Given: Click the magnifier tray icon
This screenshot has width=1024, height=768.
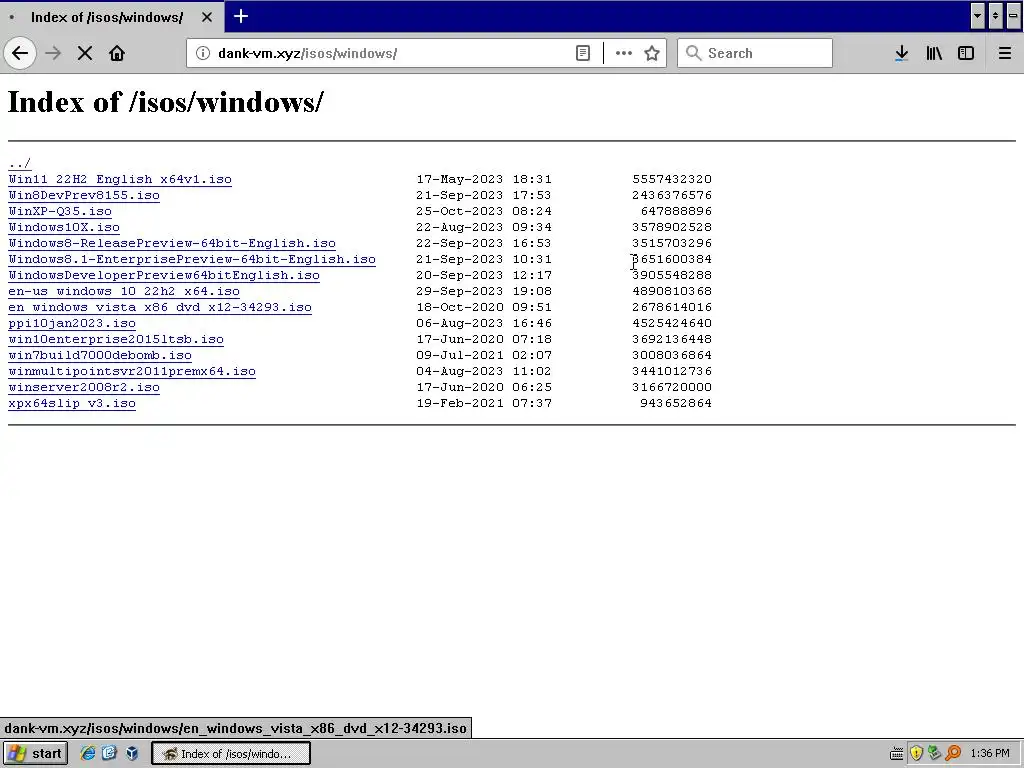Looking at the screenshot, I should tap(953, 754).
